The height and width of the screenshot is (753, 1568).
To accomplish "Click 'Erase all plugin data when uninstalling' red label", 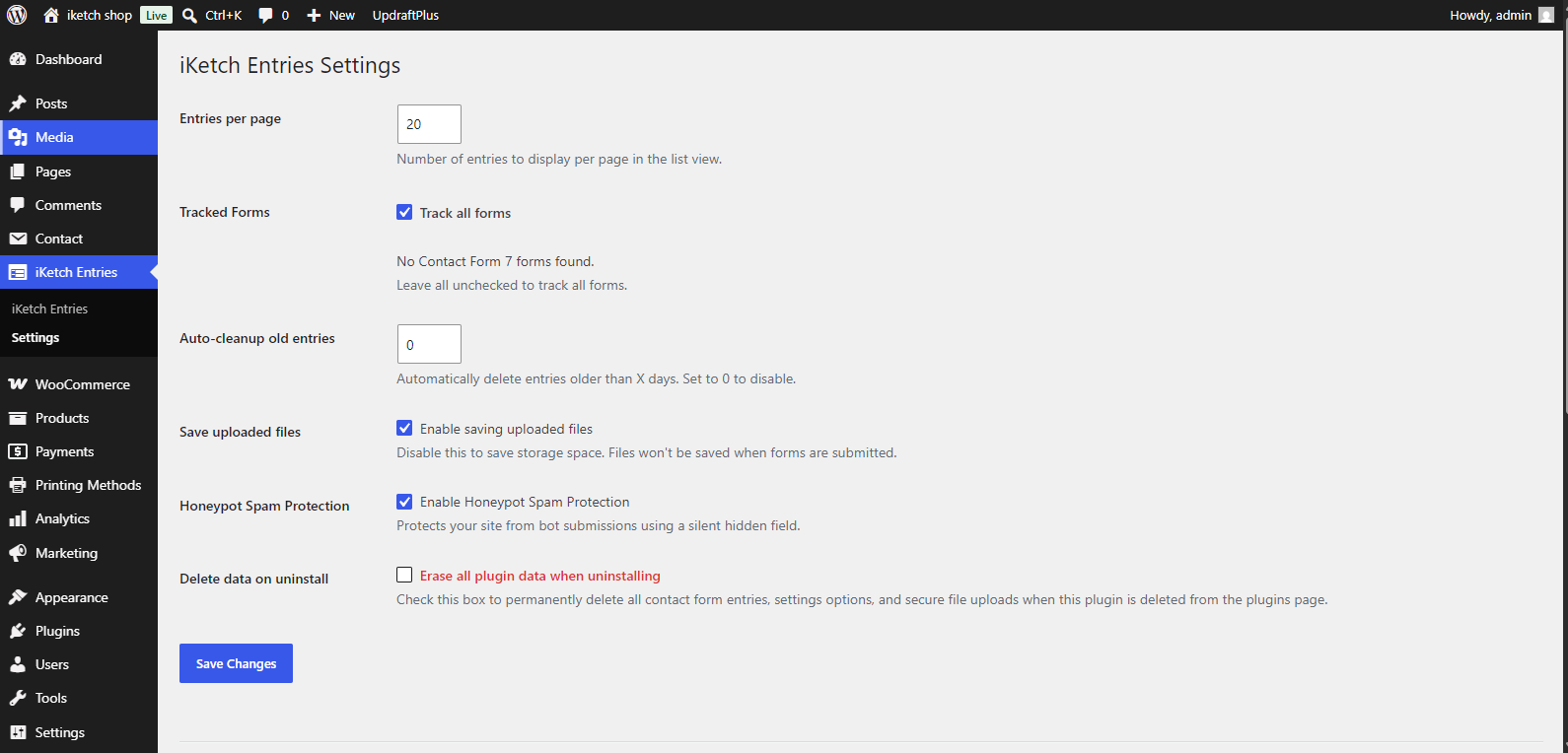I will tap(540, 576).
